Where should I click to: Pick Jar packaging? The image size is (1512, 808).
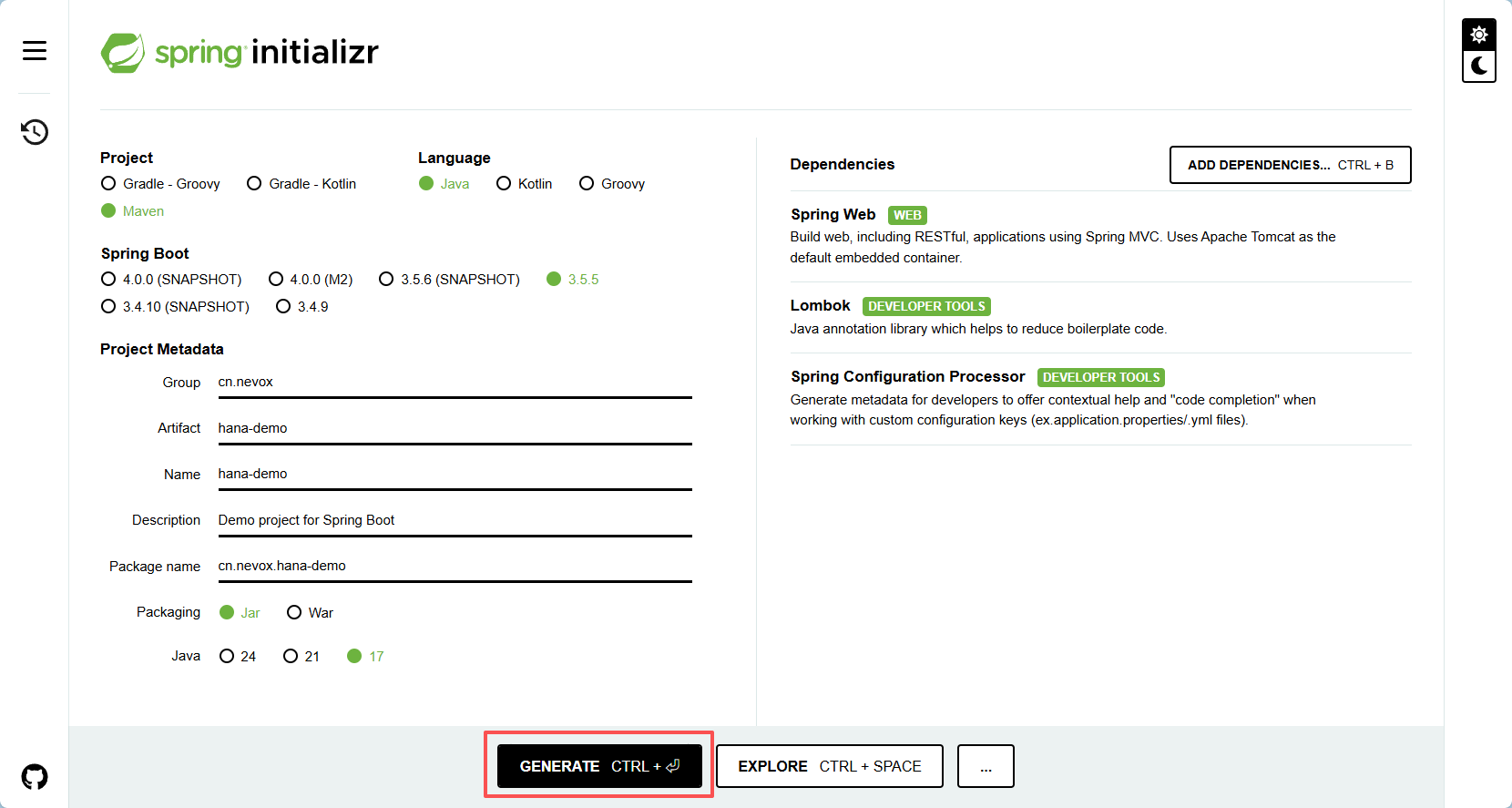240,613
